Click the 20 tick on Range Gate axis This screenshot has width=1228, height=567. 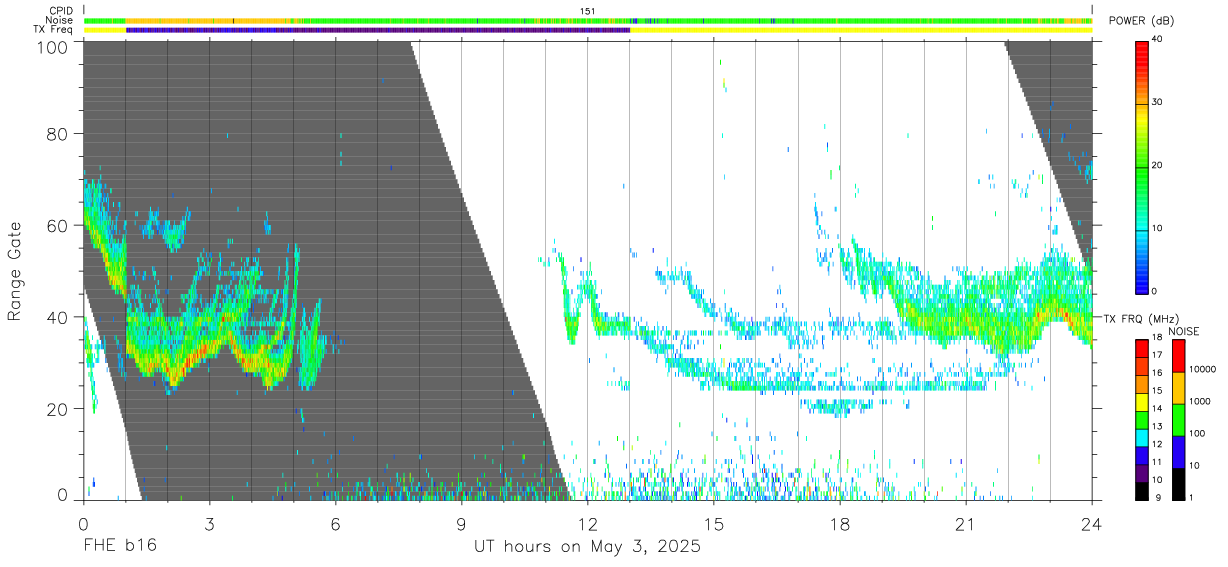pyautogui.click(x=59, y=408)
